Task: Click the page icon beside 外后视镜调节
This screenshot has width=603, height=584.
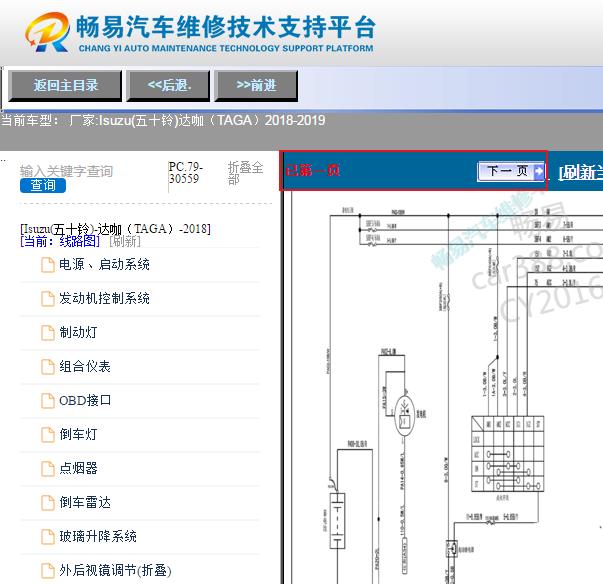Action: point(48,571)
